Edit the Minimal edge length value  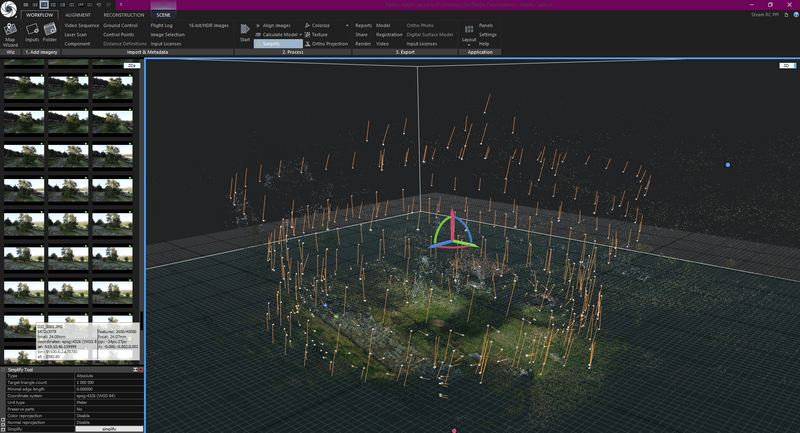pyautogui.click(x=109, y=389)
